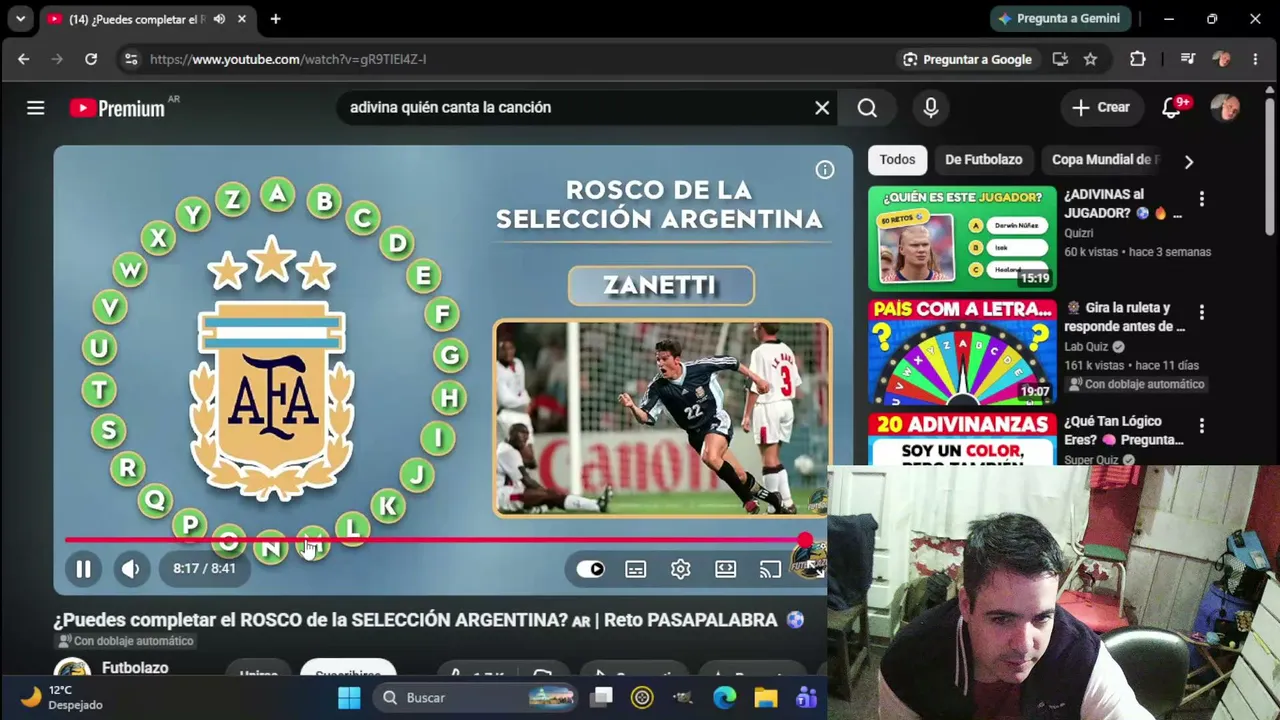Open the ¿ADIVINAS al JUGADOR? video title
The height and width of the screenshot is (720, 1280).
[1123, 203]
